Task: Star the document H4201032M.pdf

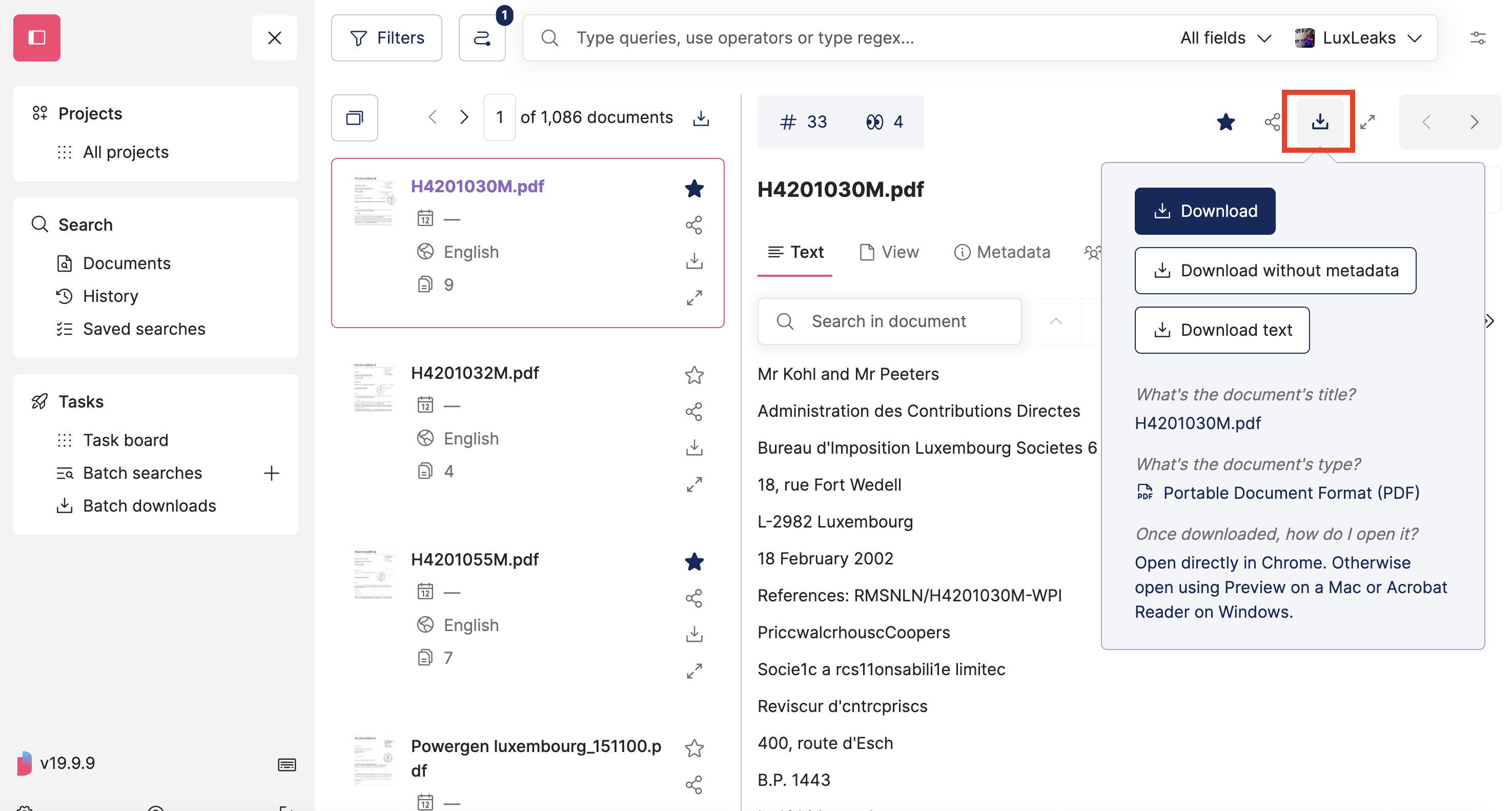Action: tap(694, 374)
